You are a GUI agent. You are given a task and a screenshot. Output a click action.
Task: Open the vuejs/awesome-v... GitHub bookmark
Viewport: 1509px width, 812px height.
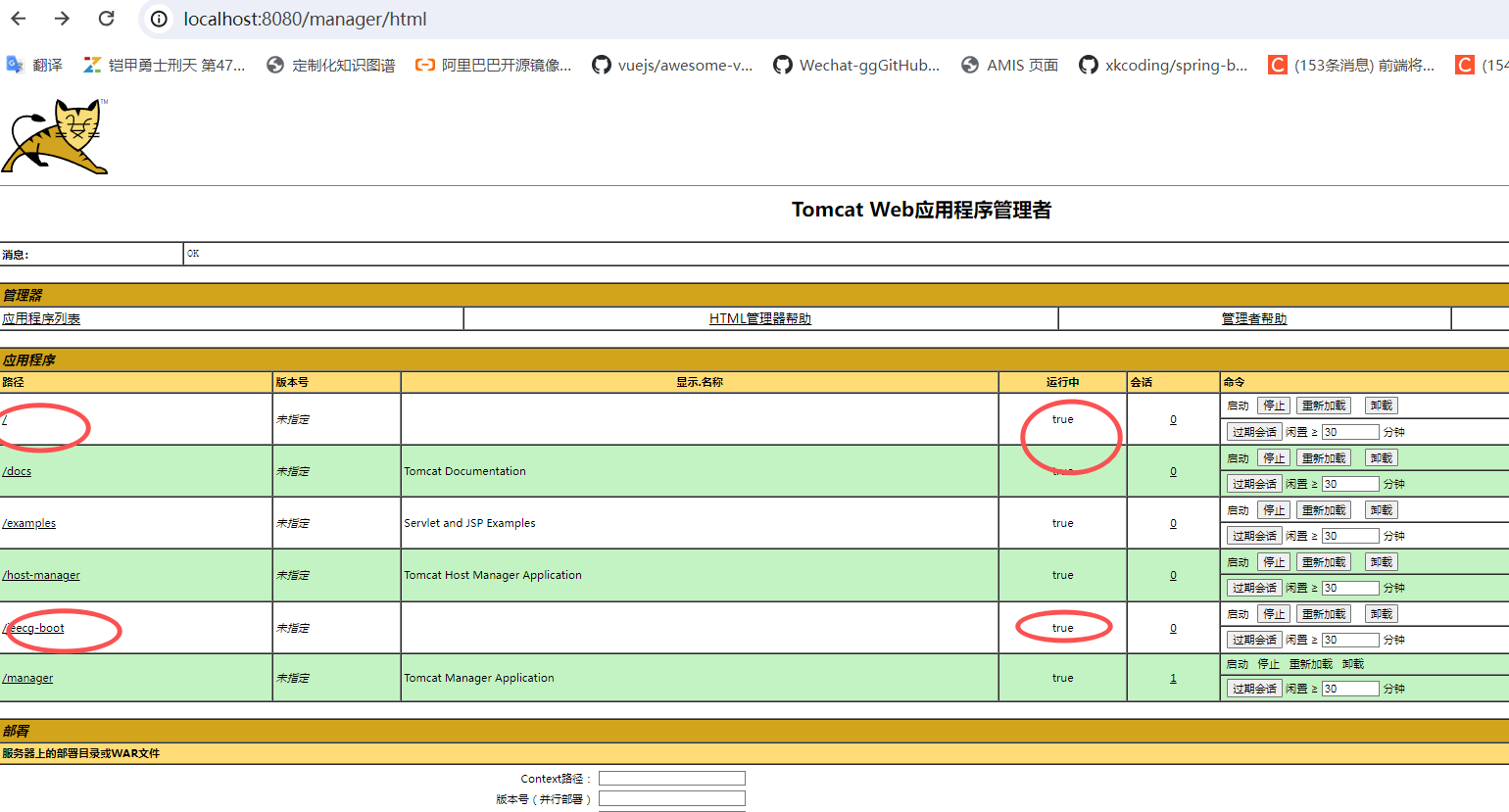pyautogui.click(x=672, y=65)
